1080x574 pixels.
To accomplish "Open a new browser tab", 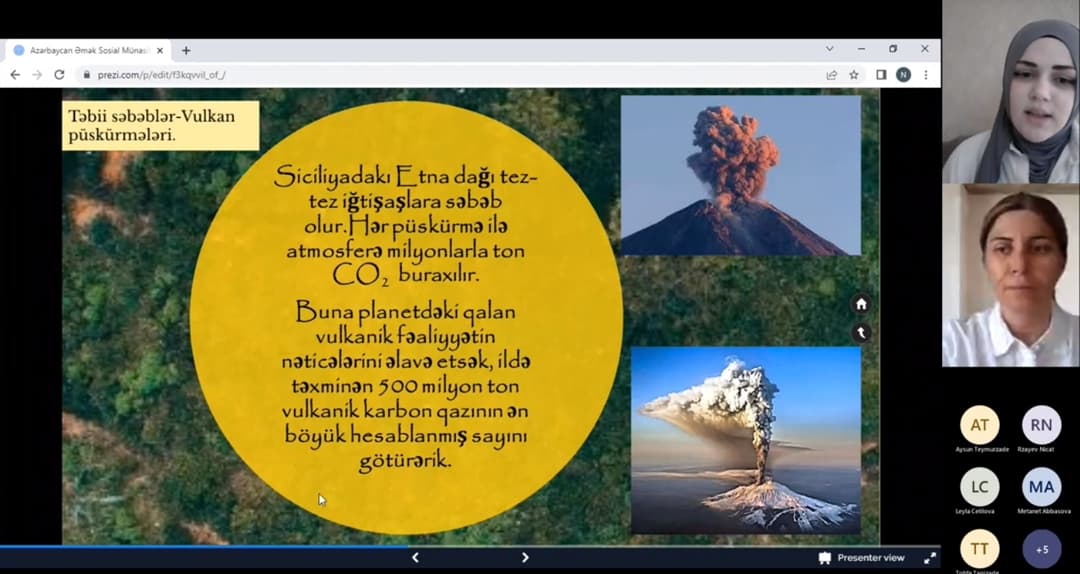I will [186, 50].
